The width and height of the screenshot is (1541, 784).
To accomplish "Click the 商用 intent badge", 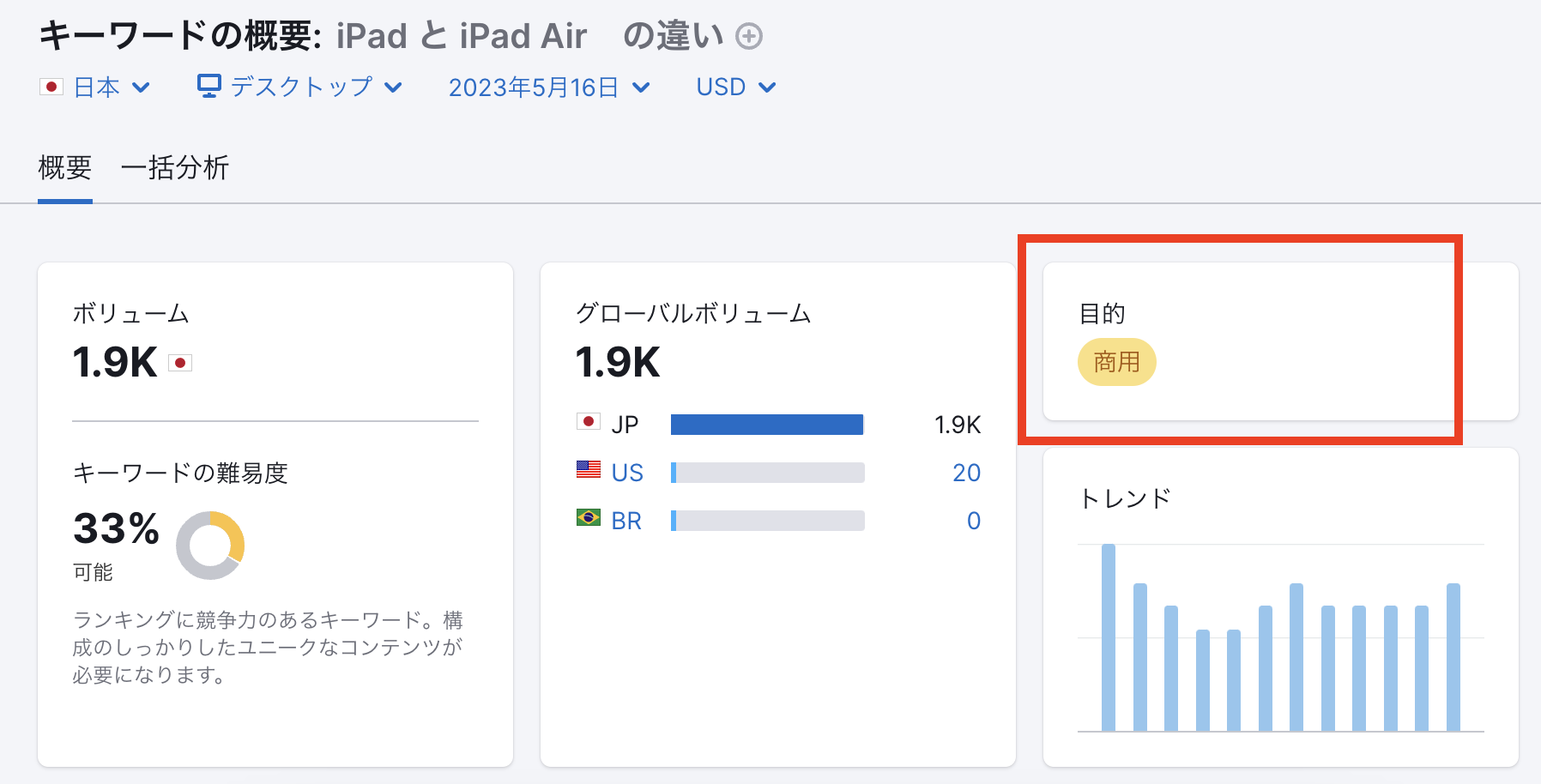I will (x=1117, y=361).
